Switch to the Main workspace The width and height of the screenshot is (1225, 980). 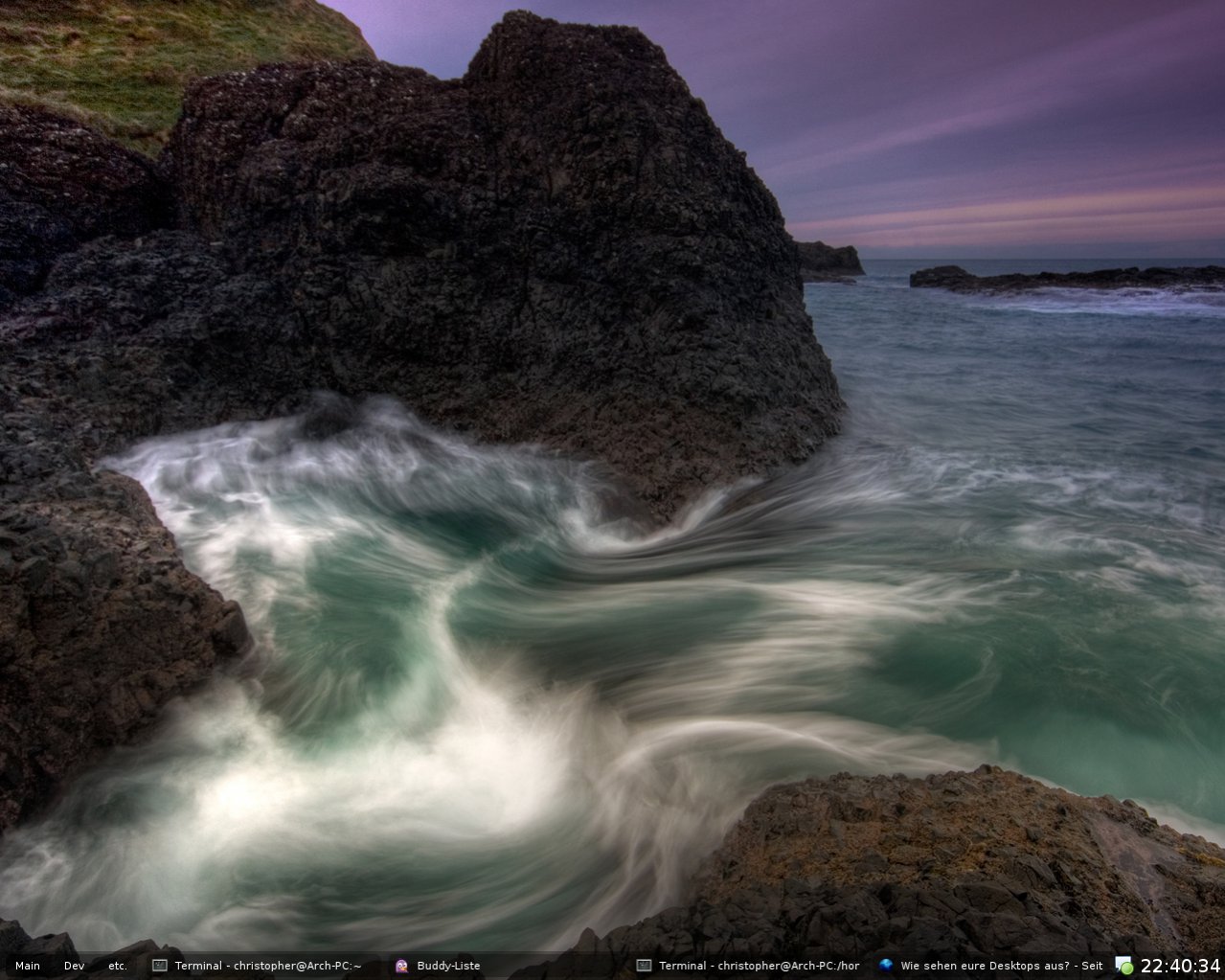pos(28,966)
